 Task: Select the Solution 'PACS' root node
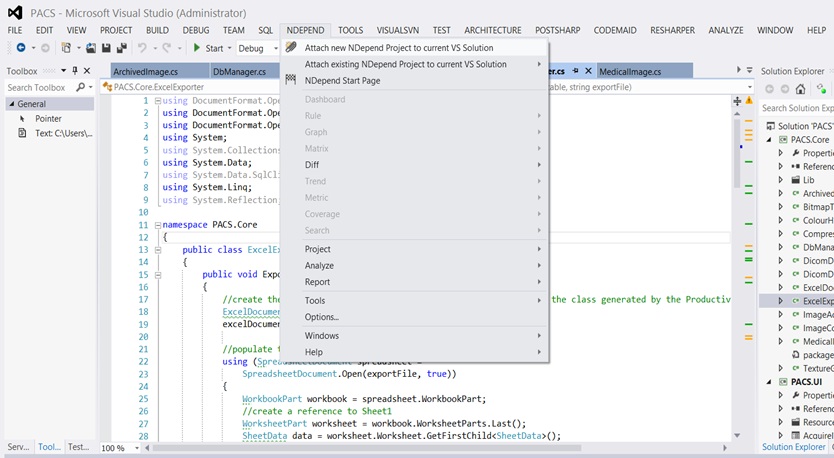click(799, 126)
